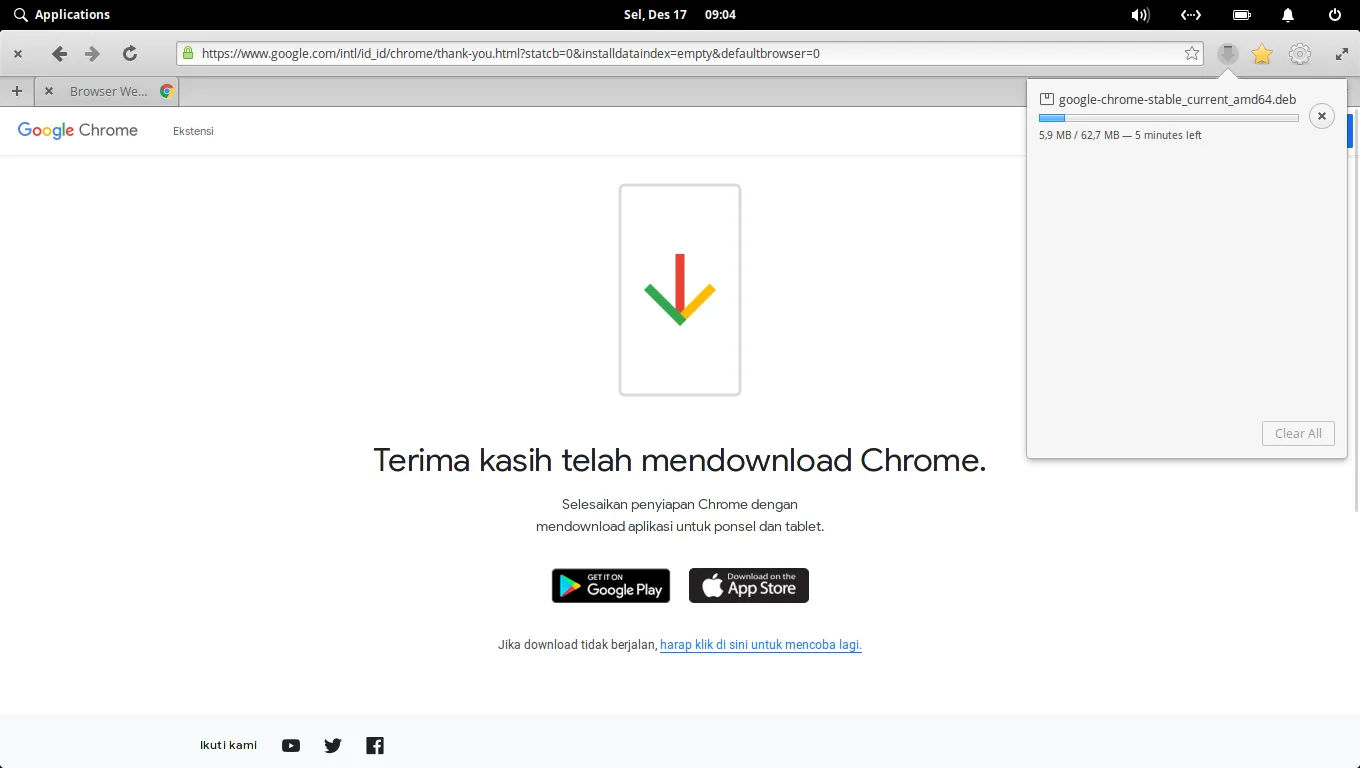Click Get it on Google Play badge
Screen dimensions: 1360x768
(611, 586)
